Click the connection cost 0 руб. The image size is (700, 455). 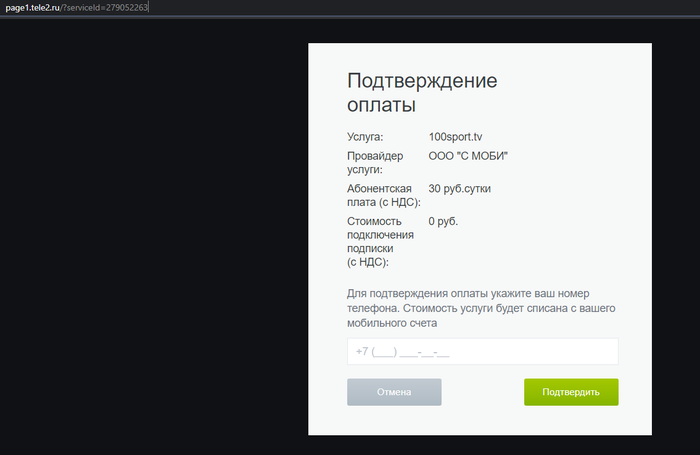coord(443,221)
